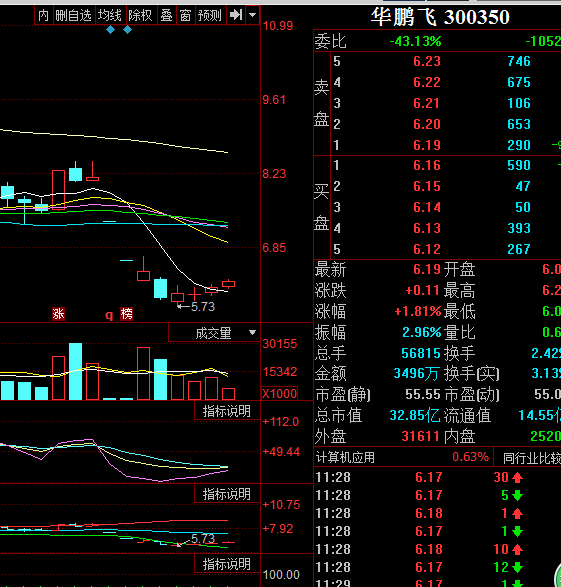
Task: Click the 叠 overlay button
Action: click(167, 16)
